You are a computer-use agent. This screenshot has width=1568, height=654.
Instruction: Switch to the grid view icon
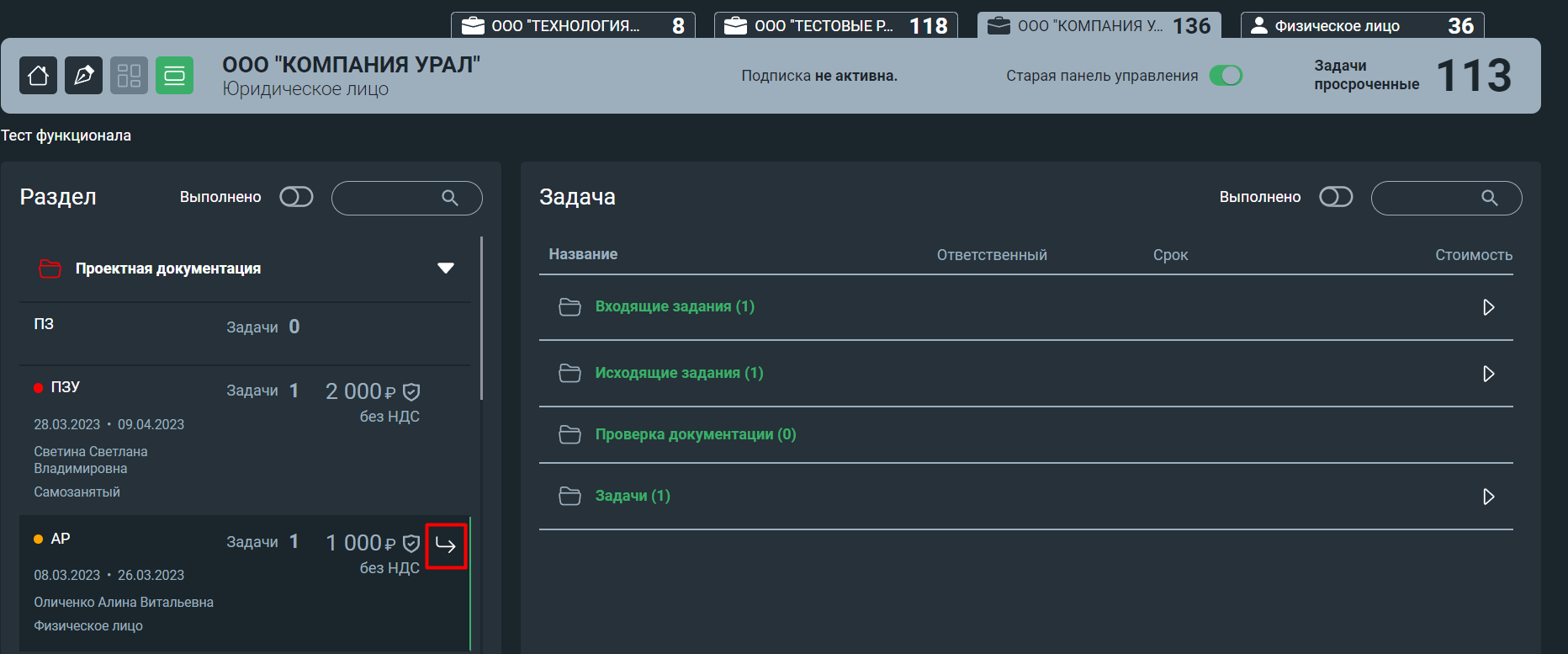pos(129,76)
